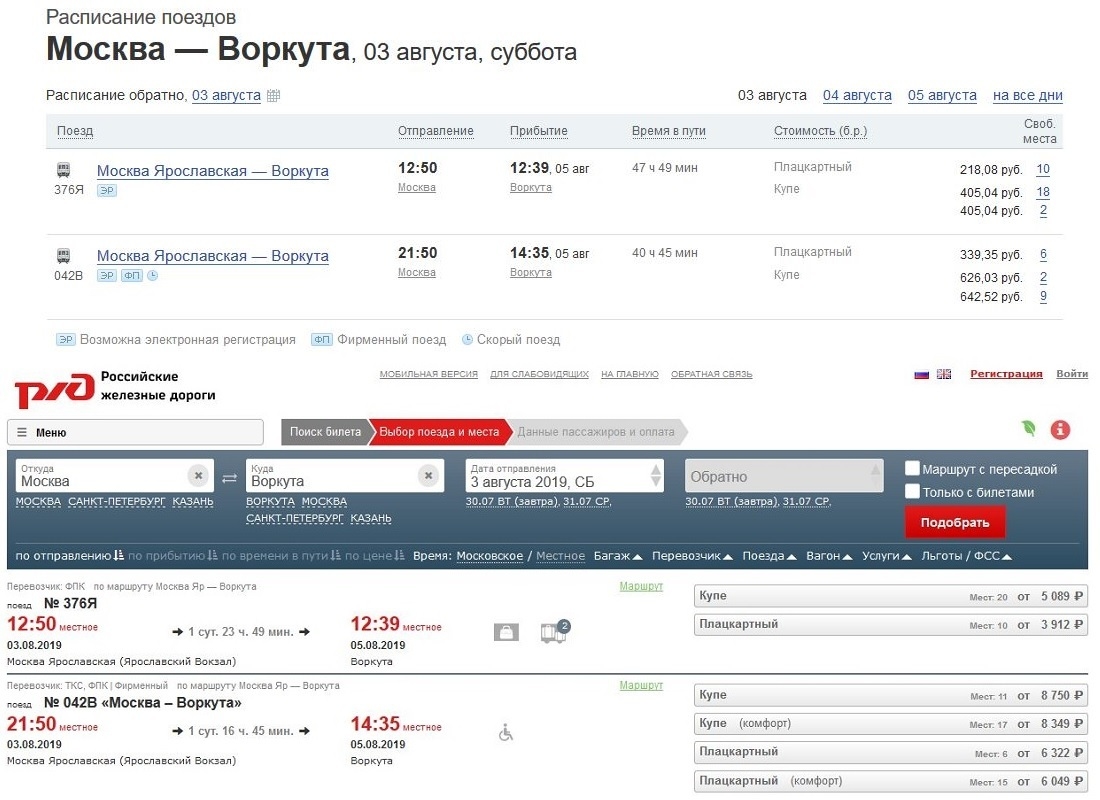Go to the Поиск билета step
1100x800 pixels.
pyautogui.click(x=325, y=432)
